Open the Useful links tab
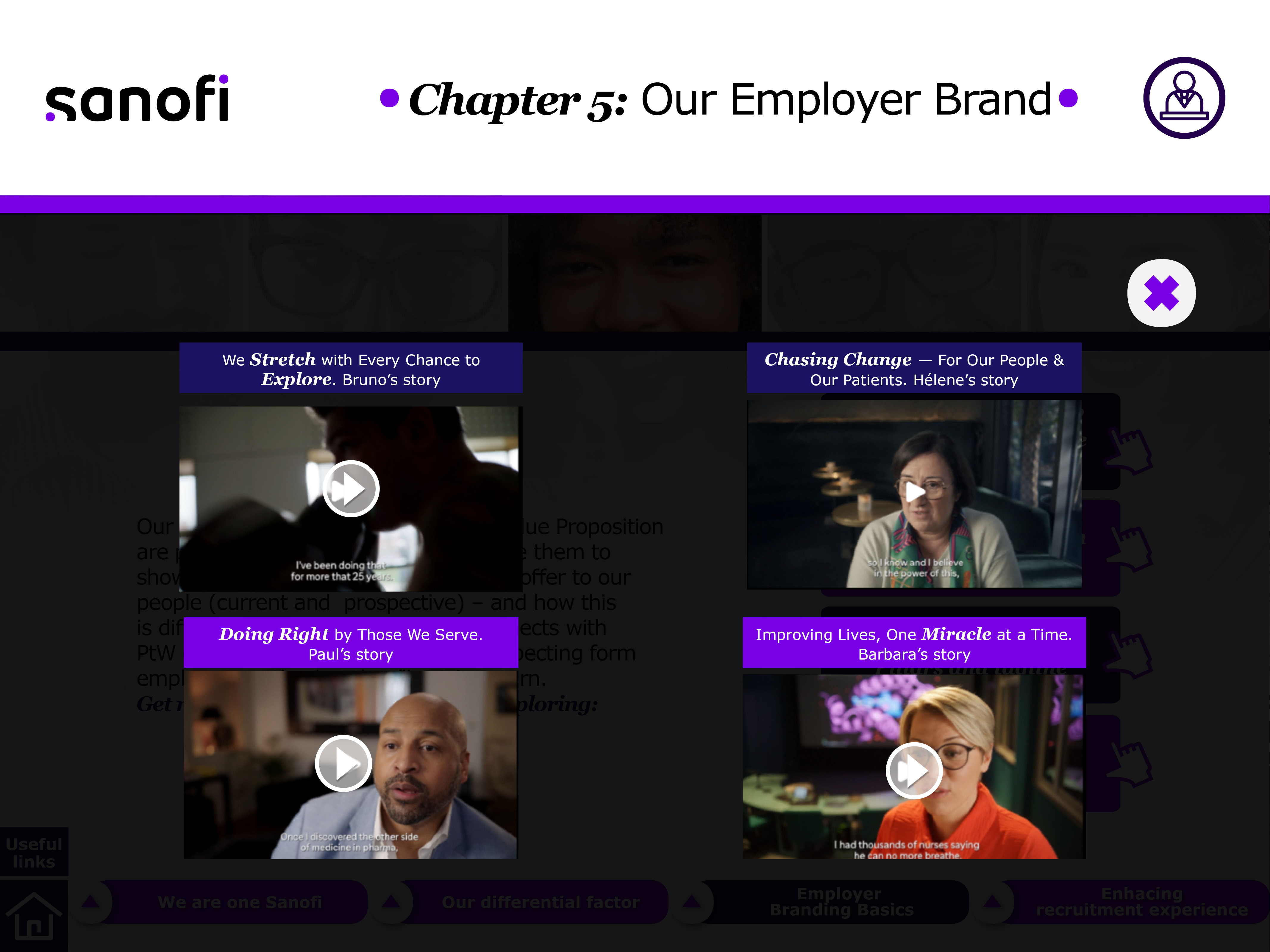This screenshot has height=952, width=1270. point(34,852)
